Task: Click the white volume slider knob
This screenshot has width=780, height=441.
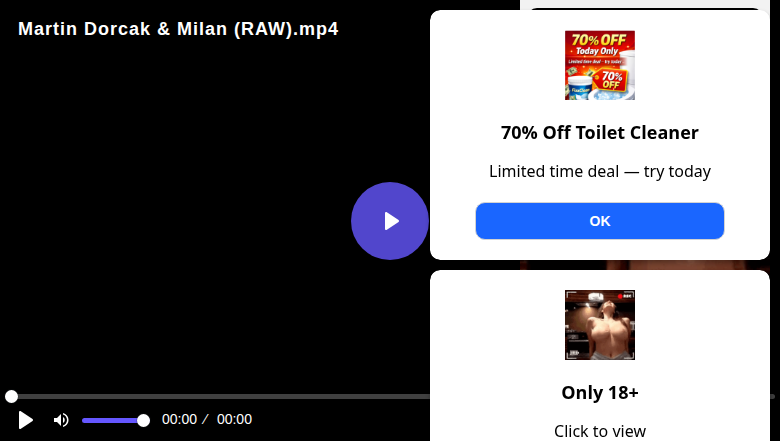Action: click(x=143, y=421)
